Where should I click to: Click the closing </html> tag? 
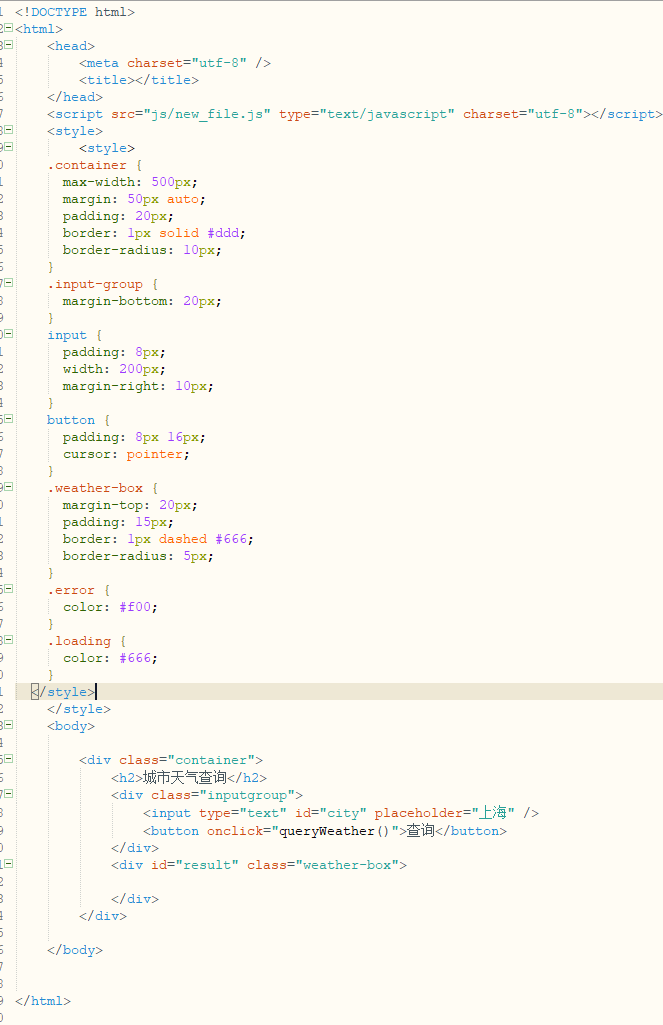coord(42,1001)
